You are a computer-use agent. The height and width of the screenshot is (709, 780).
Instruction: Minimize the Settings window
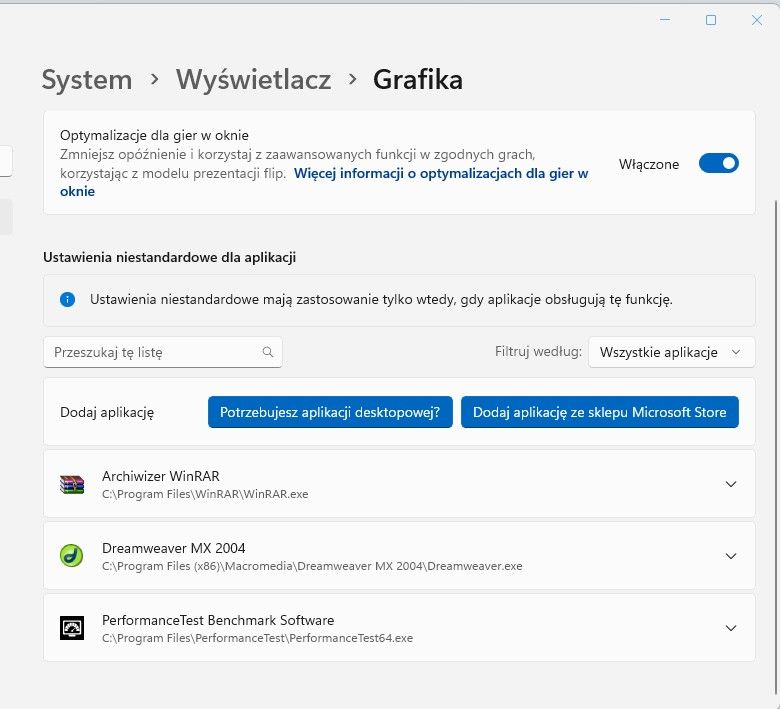click(665, 20)
